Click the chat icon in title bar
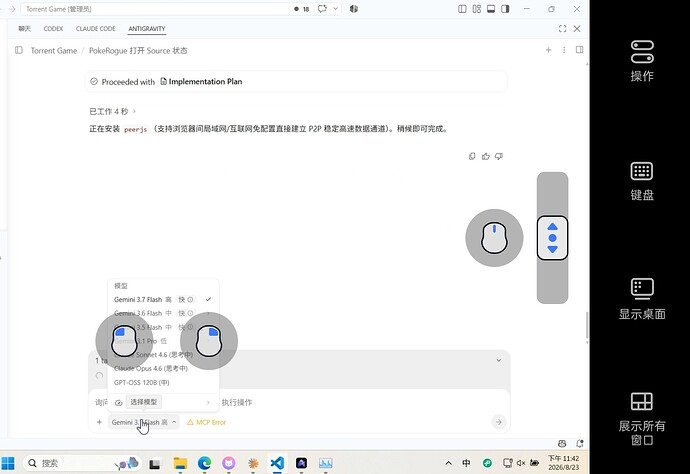690x474 pixels. click(x=323, y=9)
